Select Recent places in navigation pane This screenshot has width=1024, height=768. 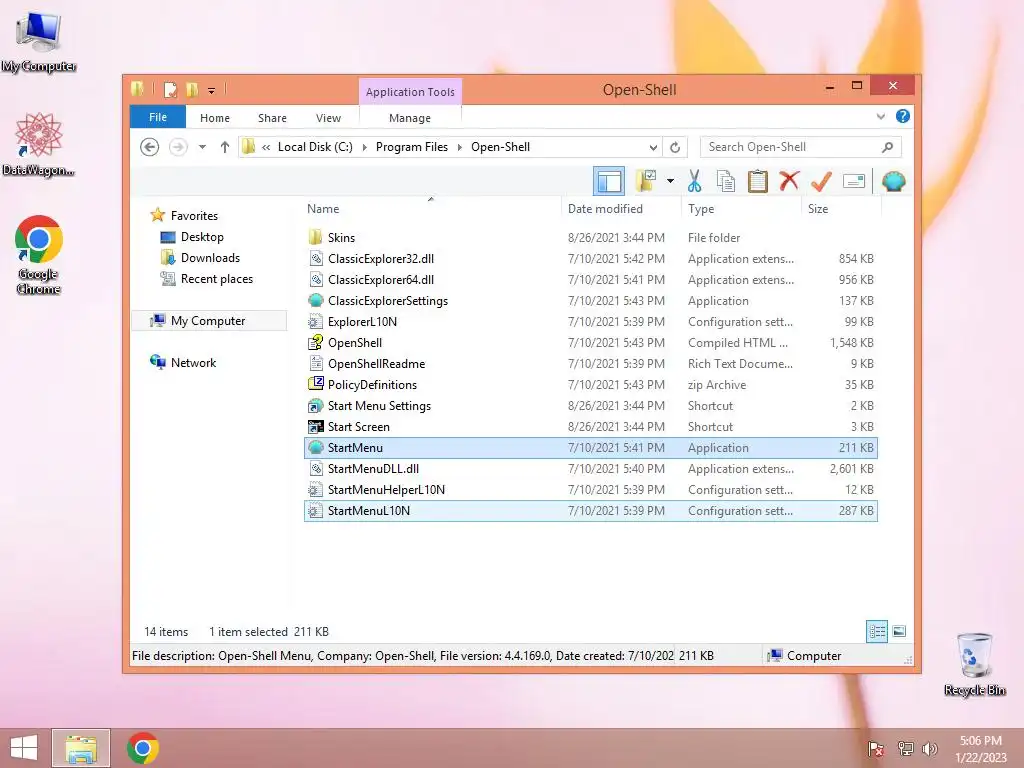tap(216, 278)
